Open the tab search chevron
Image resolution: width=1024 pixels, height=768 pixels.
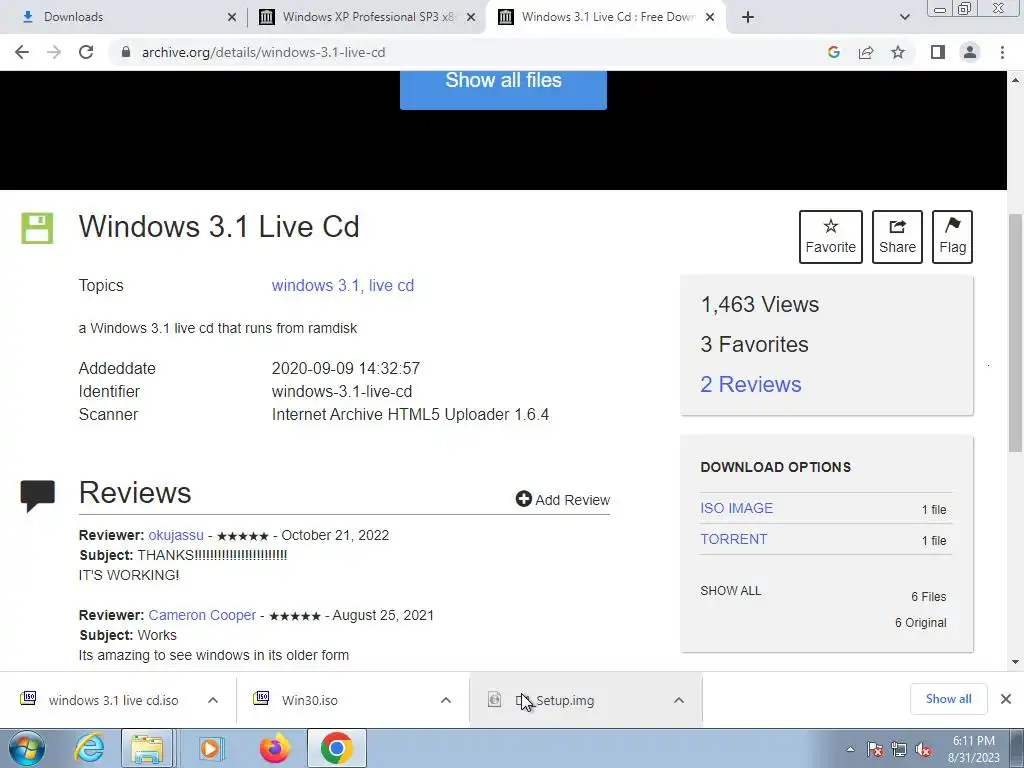pos(904,17)
